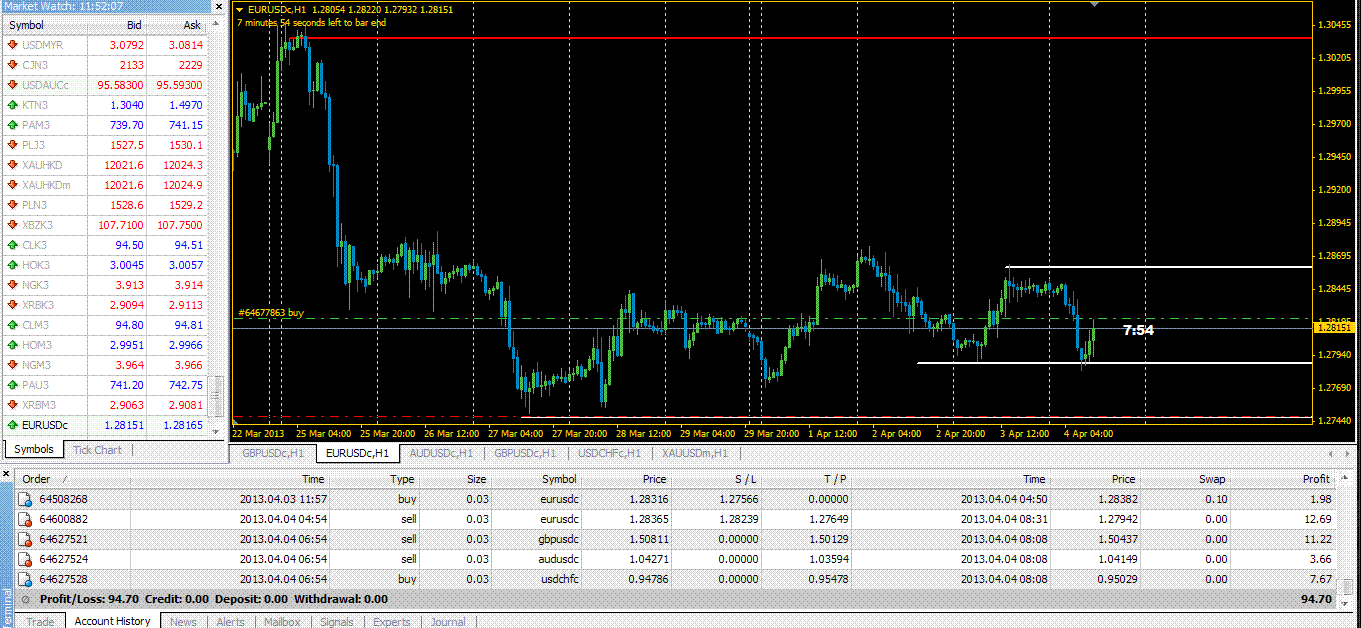The image size is (1361, 628).
Task: Click the down arrow icon beside USDMYR
Action: coord(12,45)
